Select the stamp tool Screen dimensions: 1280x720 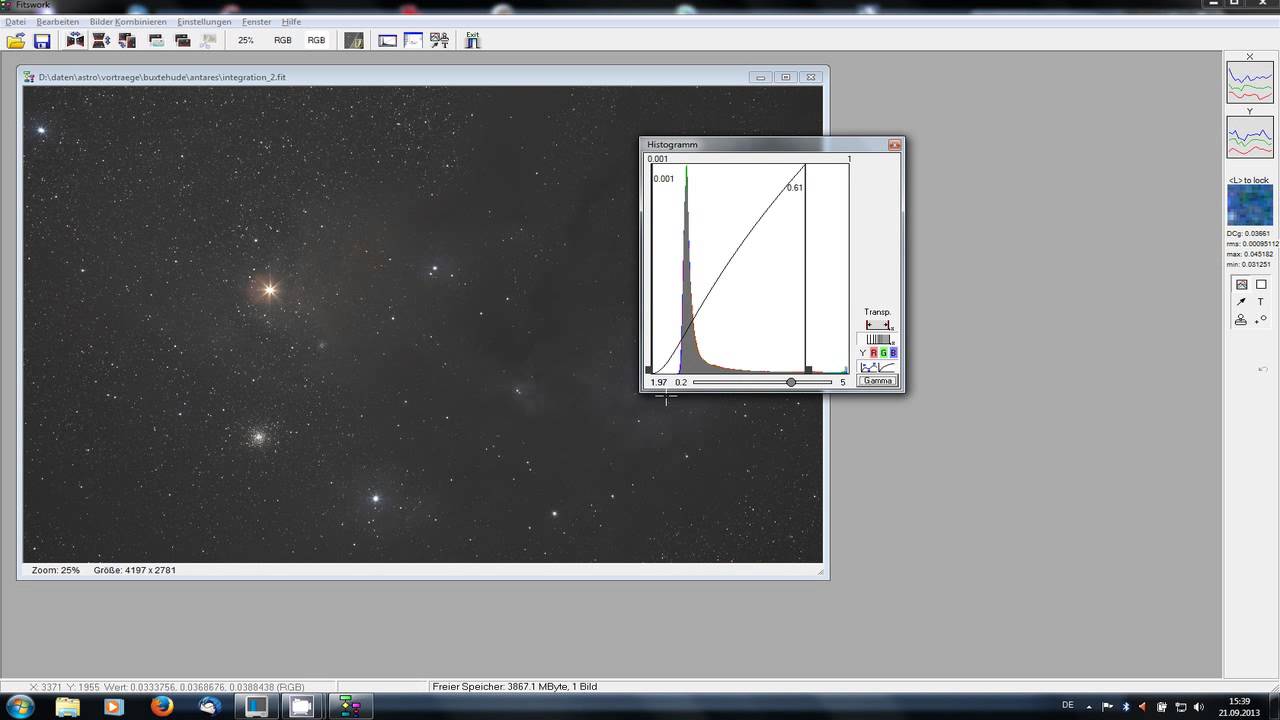[1241, 319]
